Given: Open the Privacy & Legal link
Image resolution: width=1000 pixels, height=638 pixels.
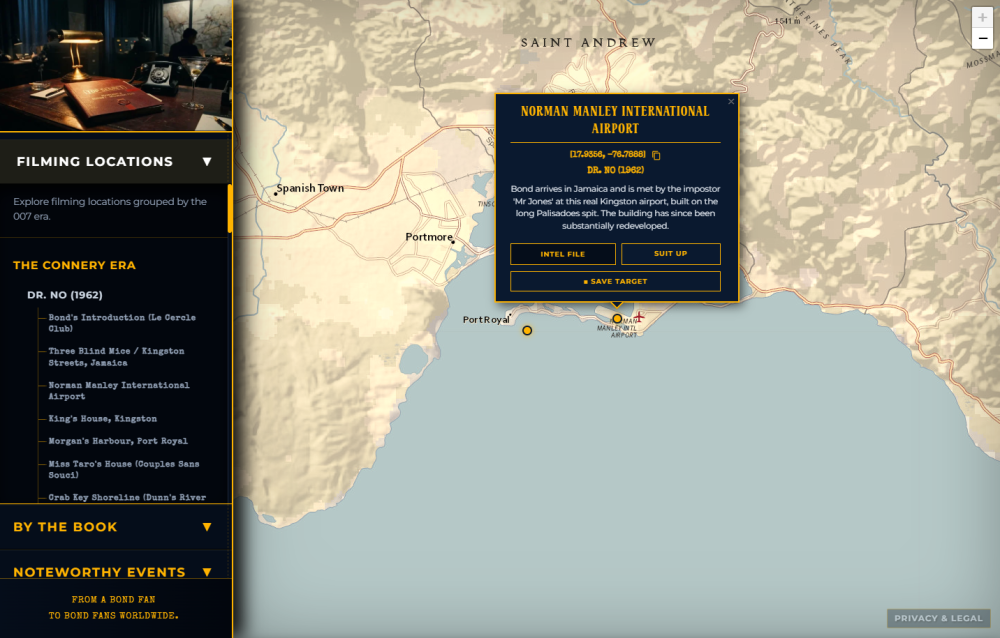Looking at the screenshot, I should tap(938, 618).
